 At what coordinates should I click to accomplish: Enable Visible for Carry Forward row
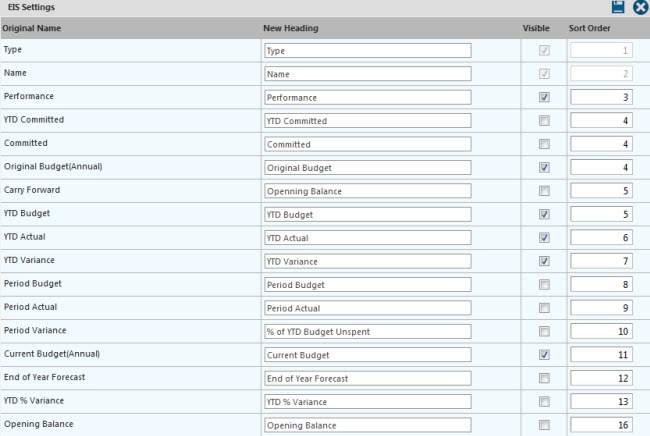click(x=544, y=191)
